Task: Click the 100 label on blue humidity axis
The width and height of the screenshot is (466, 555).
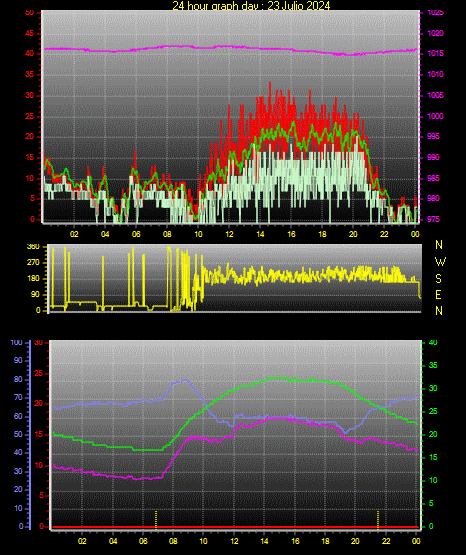Action: coord(16,343)
